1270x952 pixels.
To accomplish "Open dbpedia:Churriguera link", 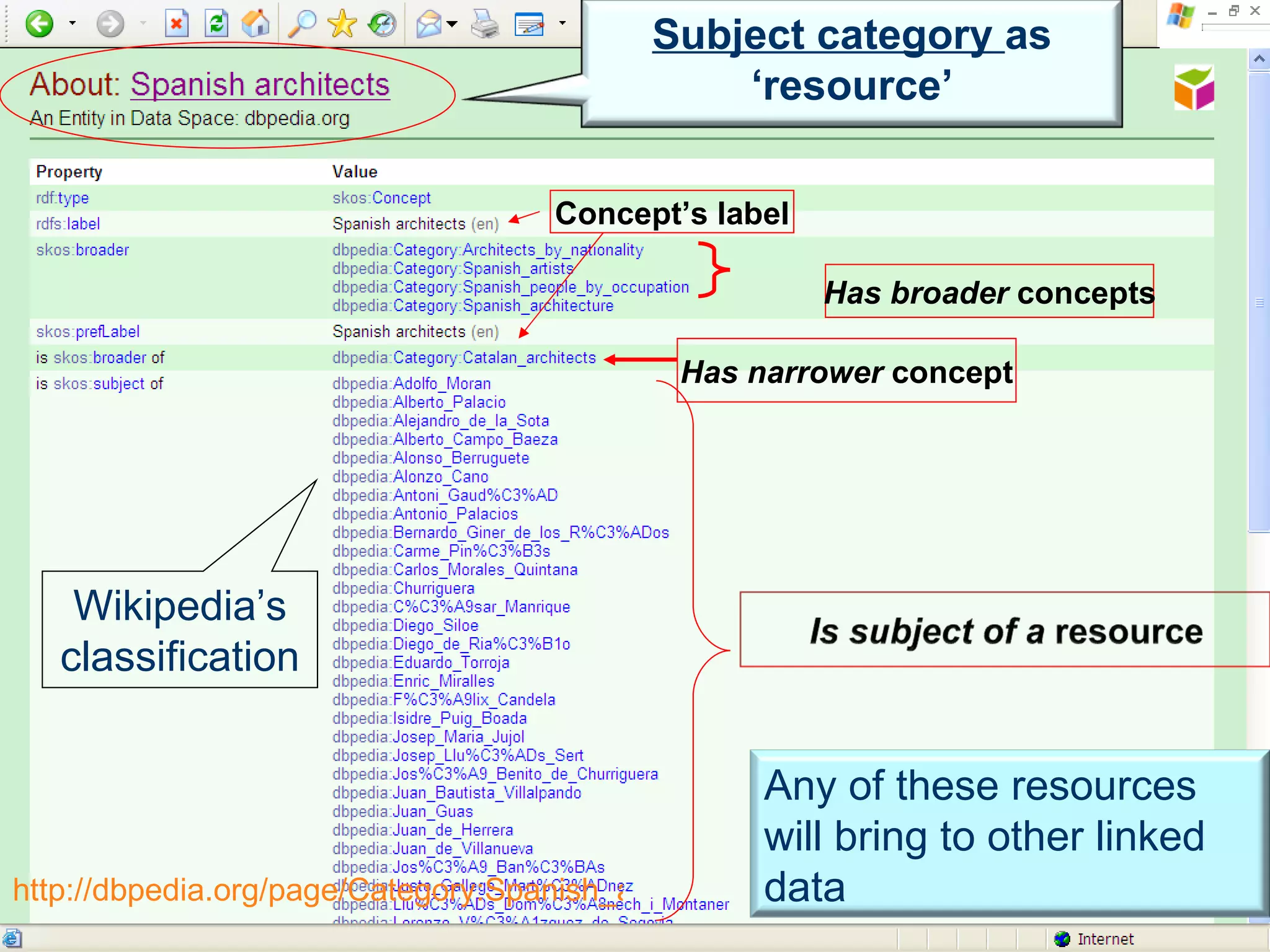I will point(403,588).
